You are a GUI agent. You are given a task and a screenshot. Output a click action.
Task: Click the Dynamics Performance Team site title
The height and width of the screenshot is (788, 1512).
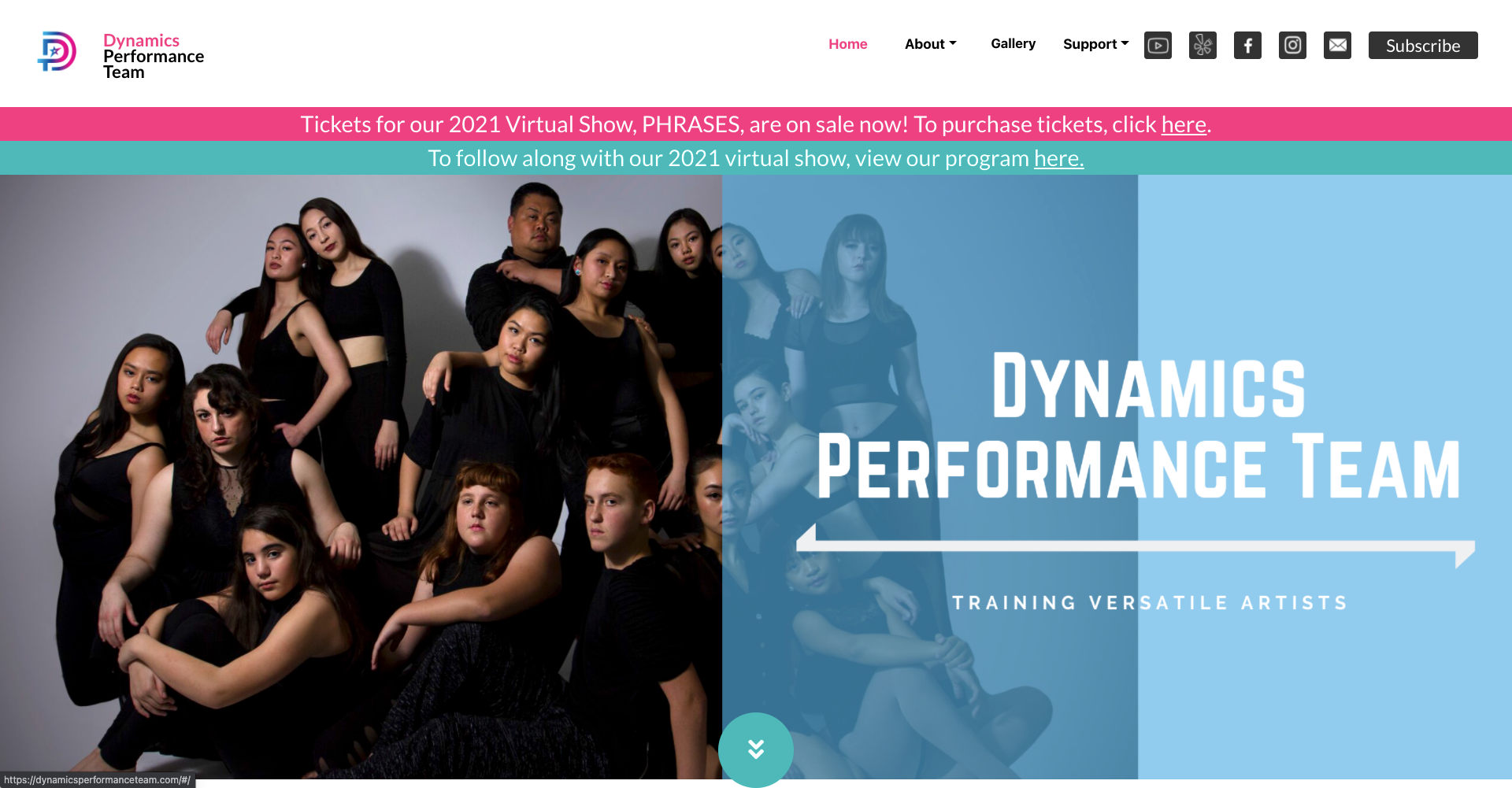pyautogui.click(x=154, y=56)
